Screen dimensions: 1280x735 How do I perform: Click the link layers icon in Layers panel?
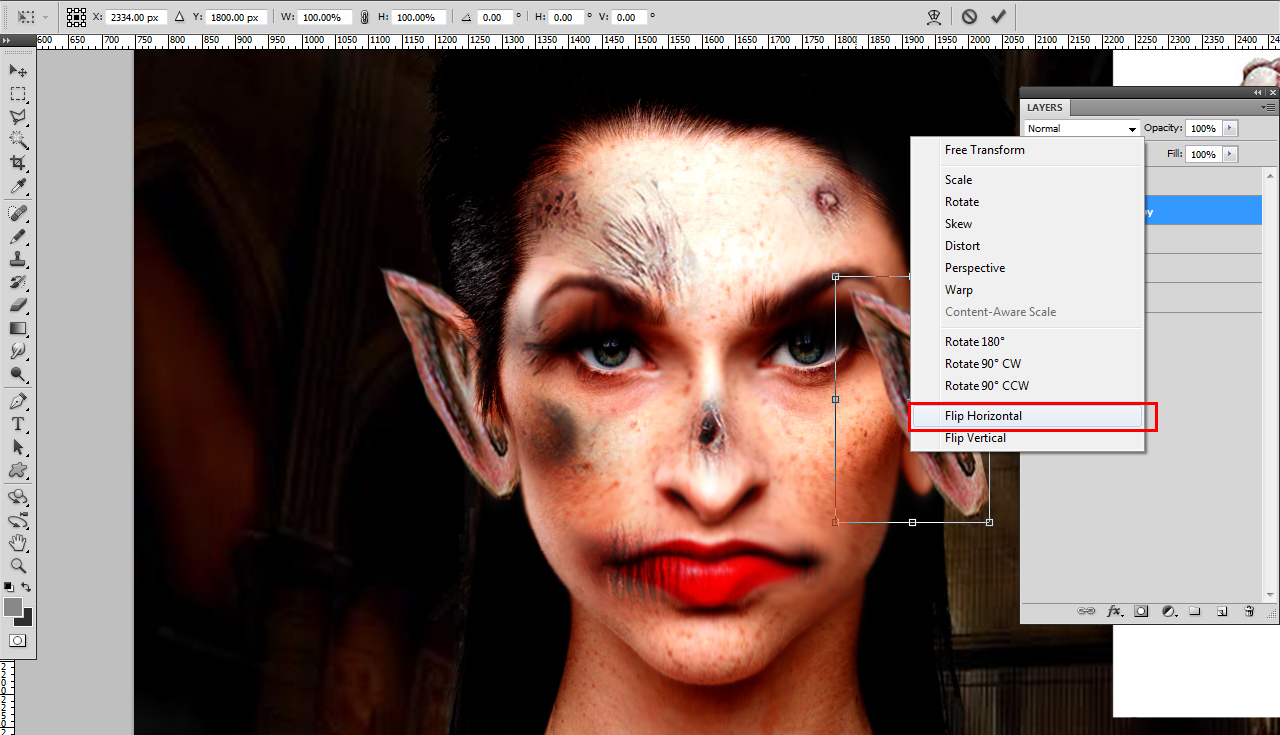point(1087,610)
